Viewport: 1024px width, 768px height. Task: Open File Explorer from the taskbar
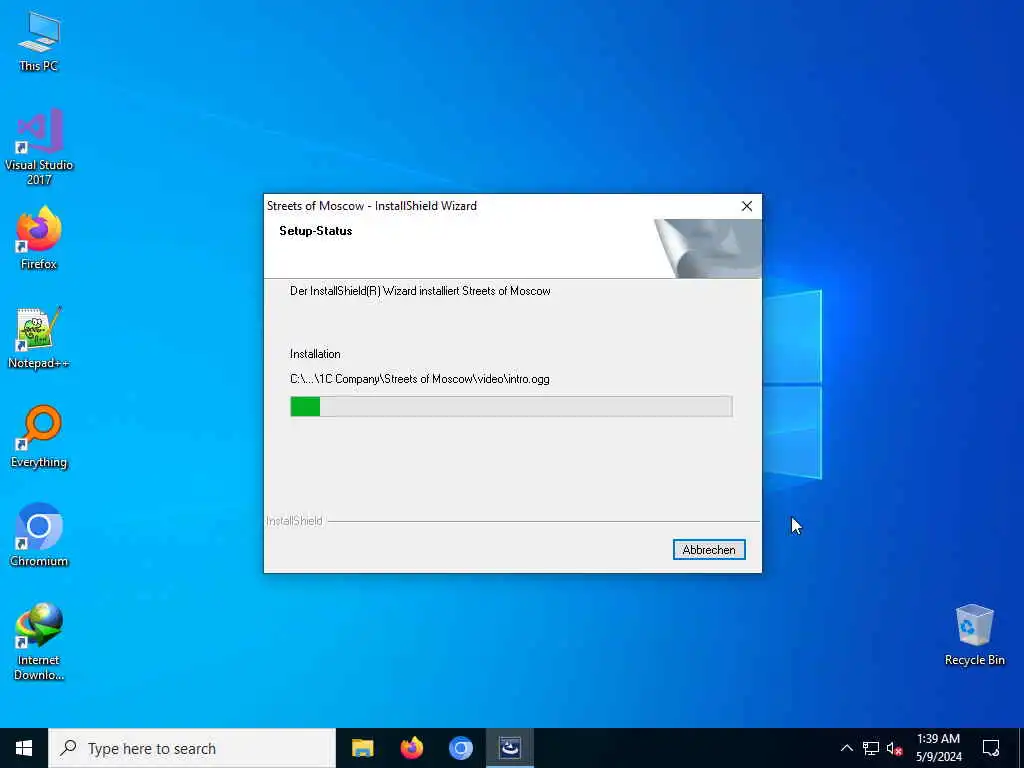point(362,748)
